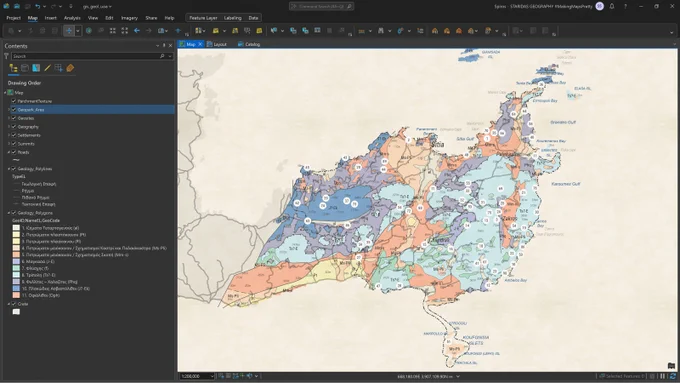Uncheck the Roads layer checkbox
The width and height of the screenshot is (680, 383).
14,152
